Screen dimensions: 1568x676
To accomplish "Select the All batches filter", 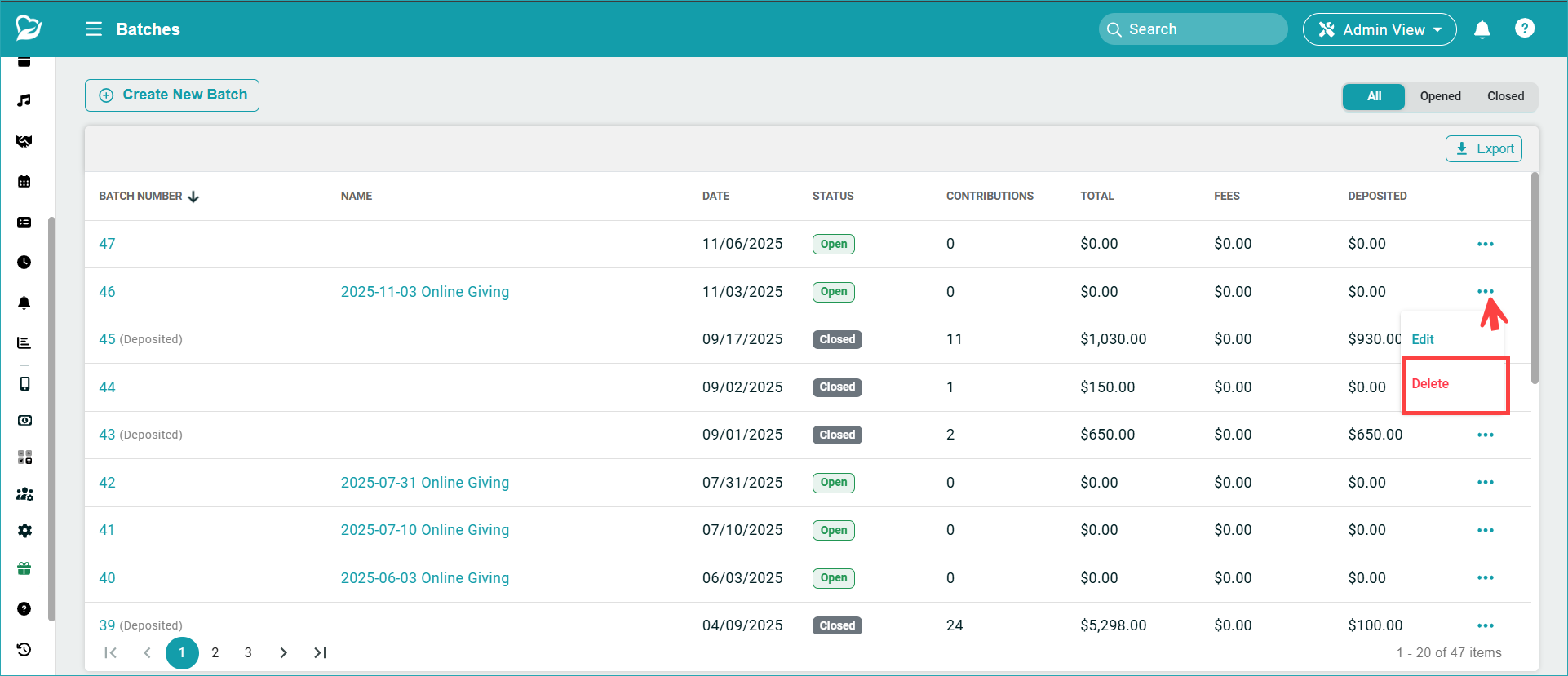I will pos(1374,96).
